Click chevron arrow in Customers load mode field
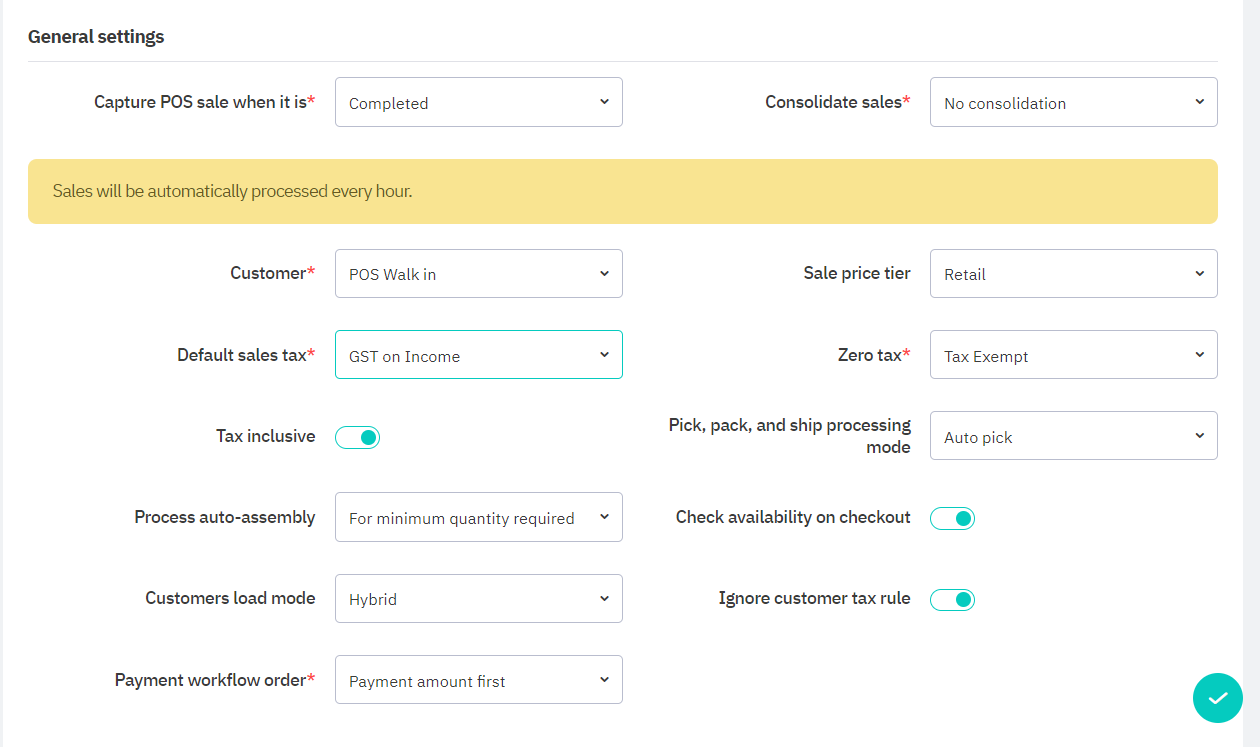Screen dimensions: 1260x747 click(x=604, y=598)
